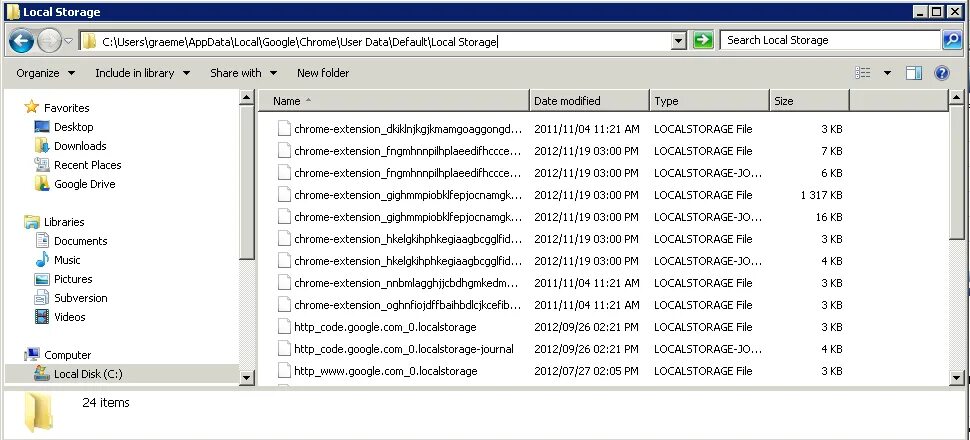Image resolution: width=970 pixels, height=440 pixels.
Task: Click the Change your view icon
Action: (863, 73)
